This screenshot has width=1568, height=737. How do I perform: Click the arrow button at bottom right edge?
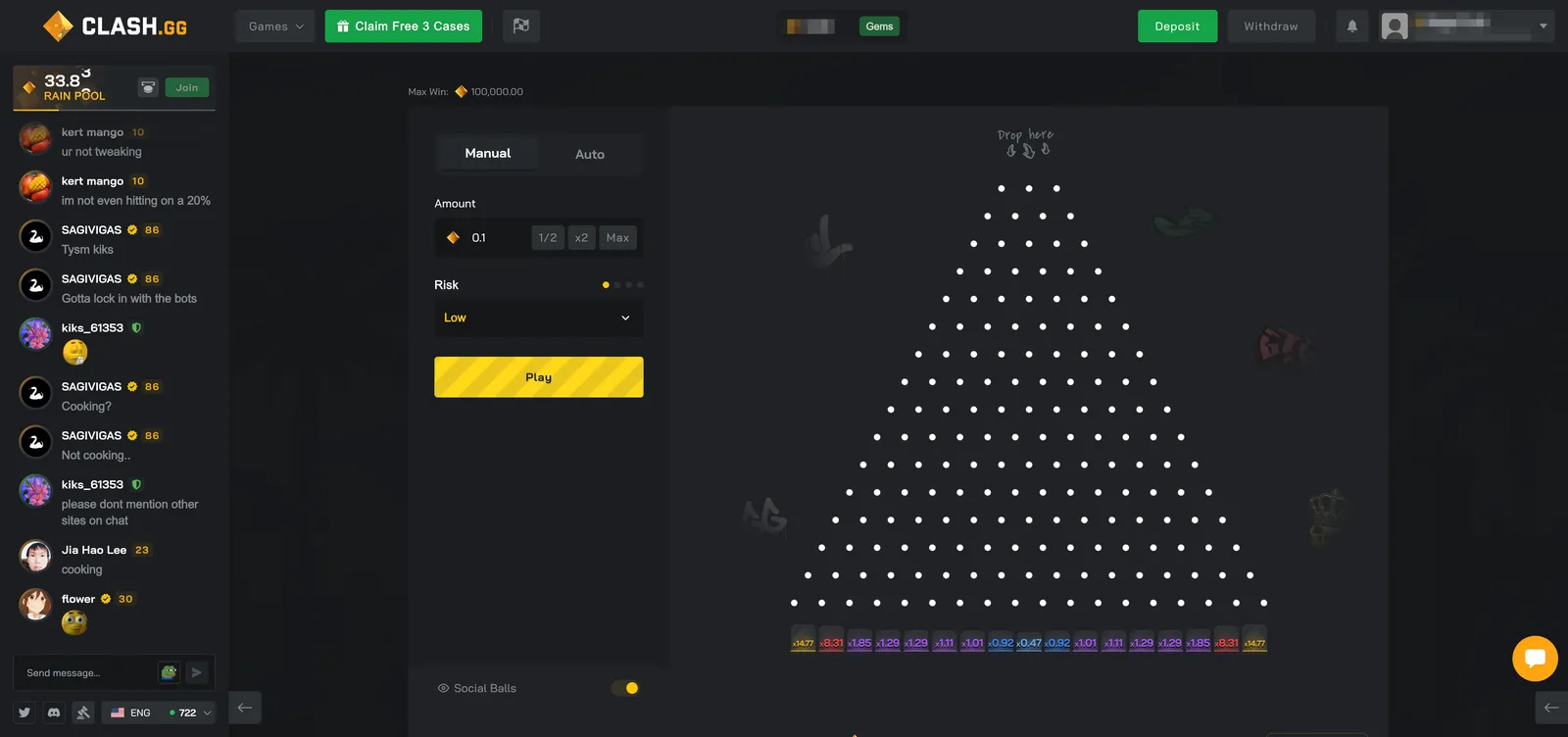coord(1551,708)
